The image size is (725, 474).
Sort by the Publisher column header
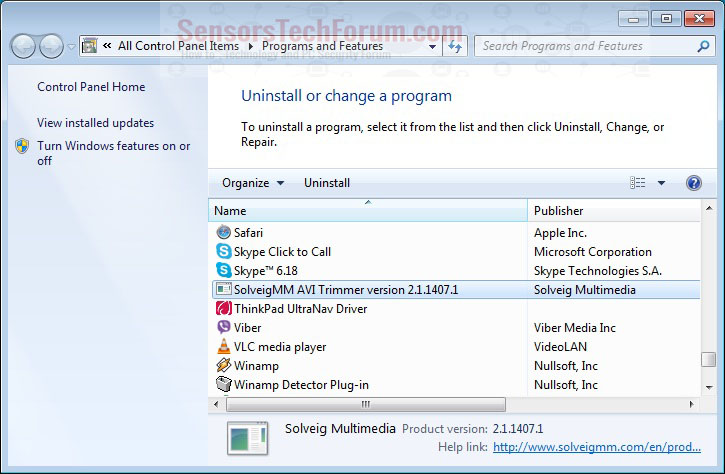pos(614,210)
